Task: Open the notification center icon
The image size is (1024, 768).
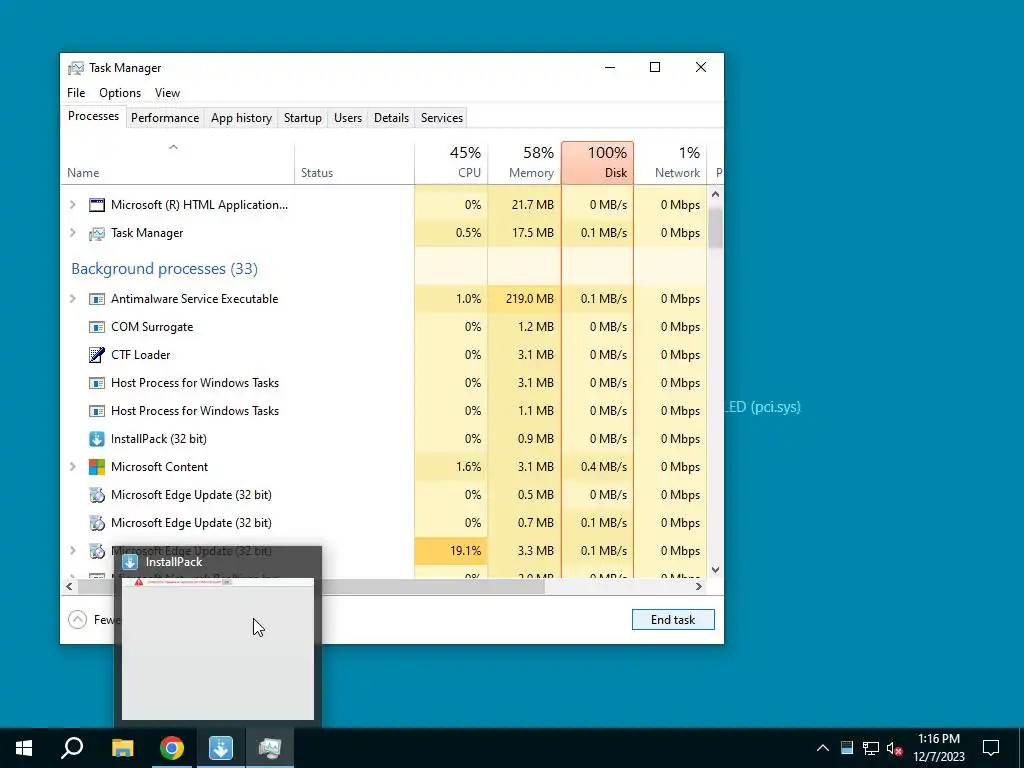Action: (x=991, y=748)
